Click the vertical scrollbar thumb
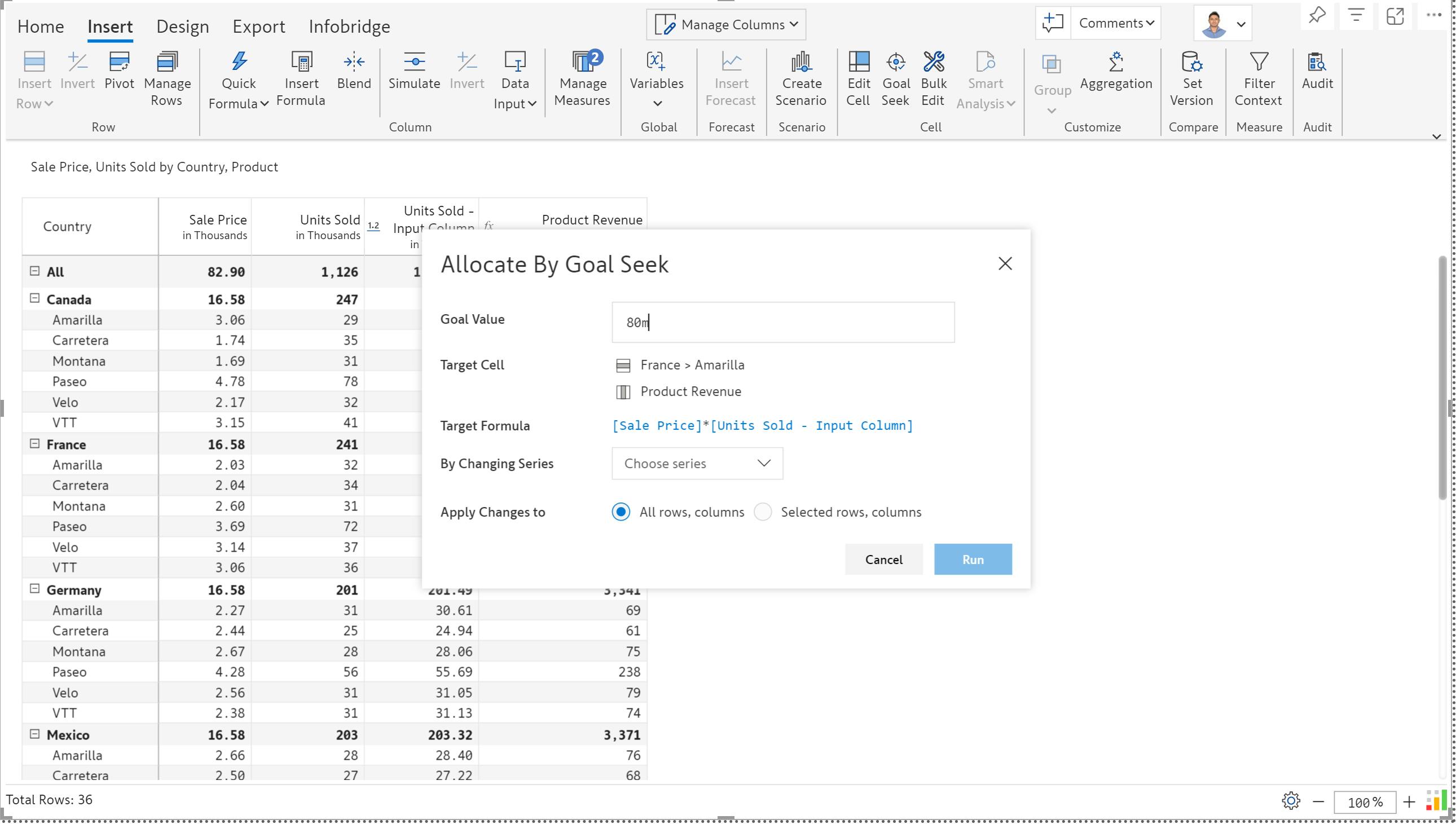Image resolution: width=1456 pixels, height=824 pixels. (x=1442, y=378)
